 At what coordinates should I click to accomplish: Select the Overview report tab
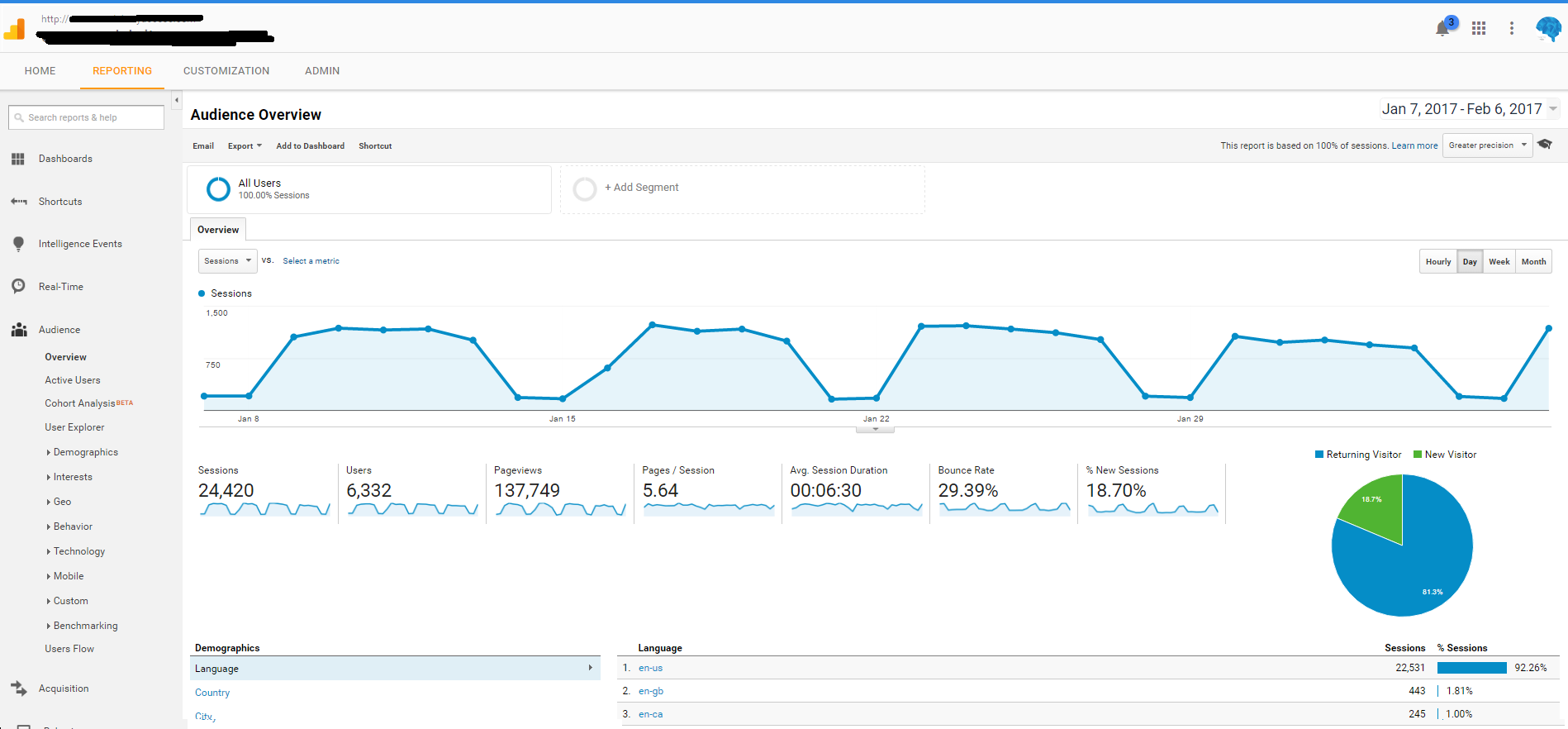(218, 230)
